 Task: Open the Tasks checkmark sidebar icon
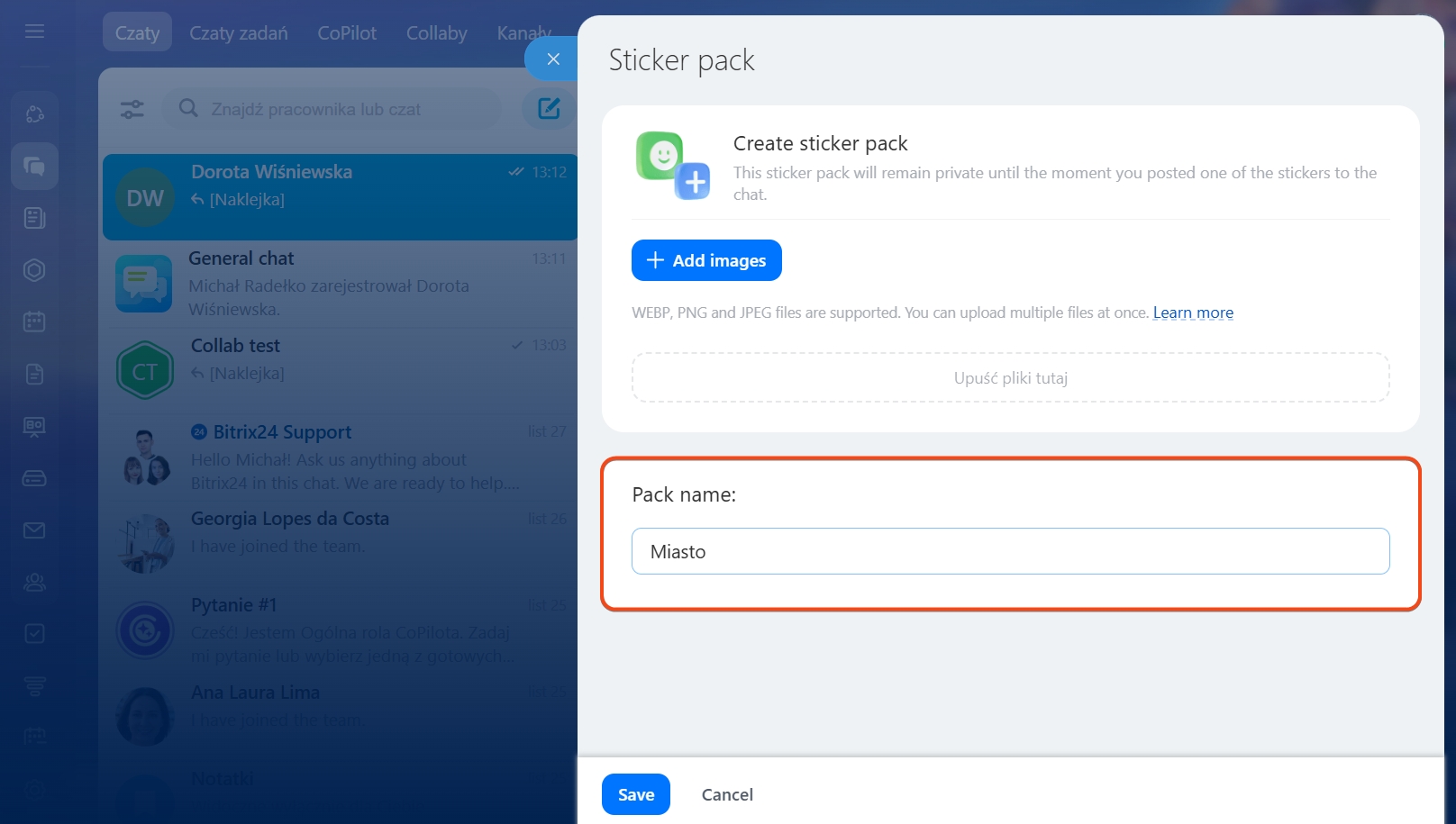point(34,634)
